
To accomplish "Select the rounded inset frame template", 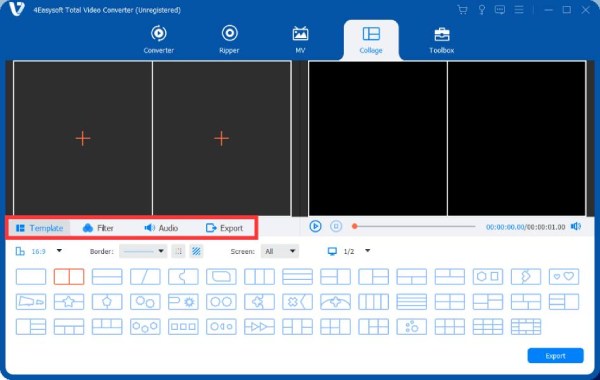I will click(221, 277).
